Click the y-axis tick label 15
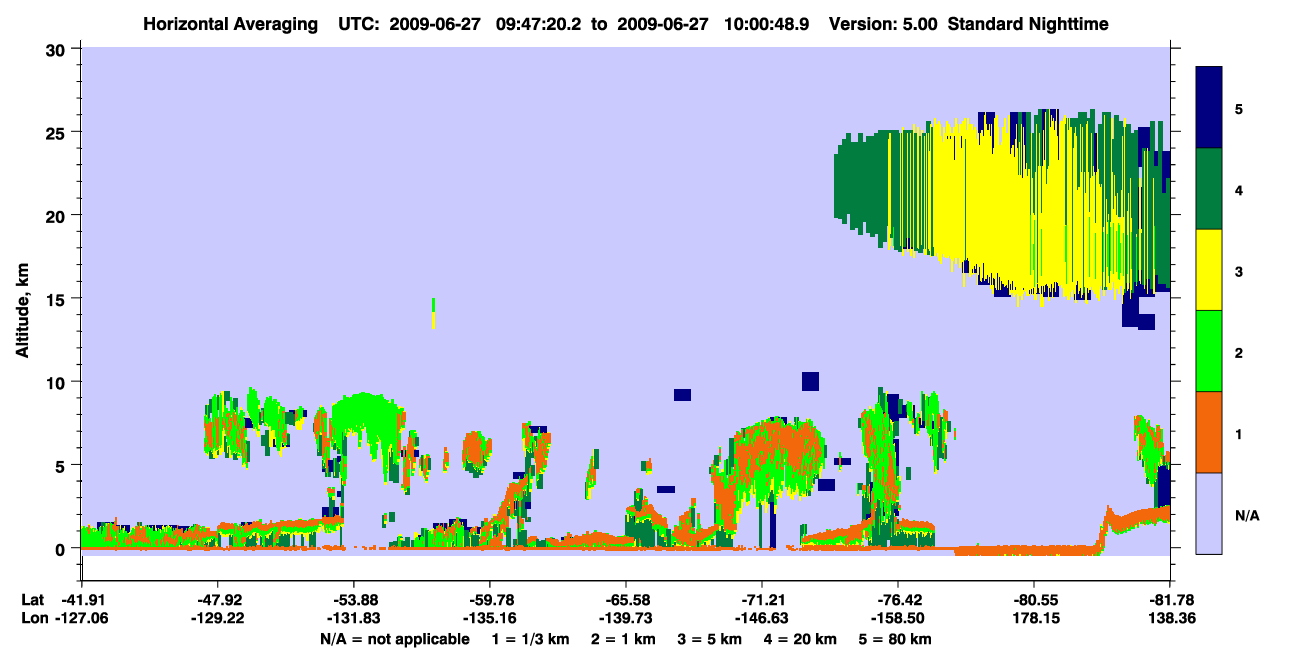The width and height of the screenshot is (1300, 667). (57, 299)
